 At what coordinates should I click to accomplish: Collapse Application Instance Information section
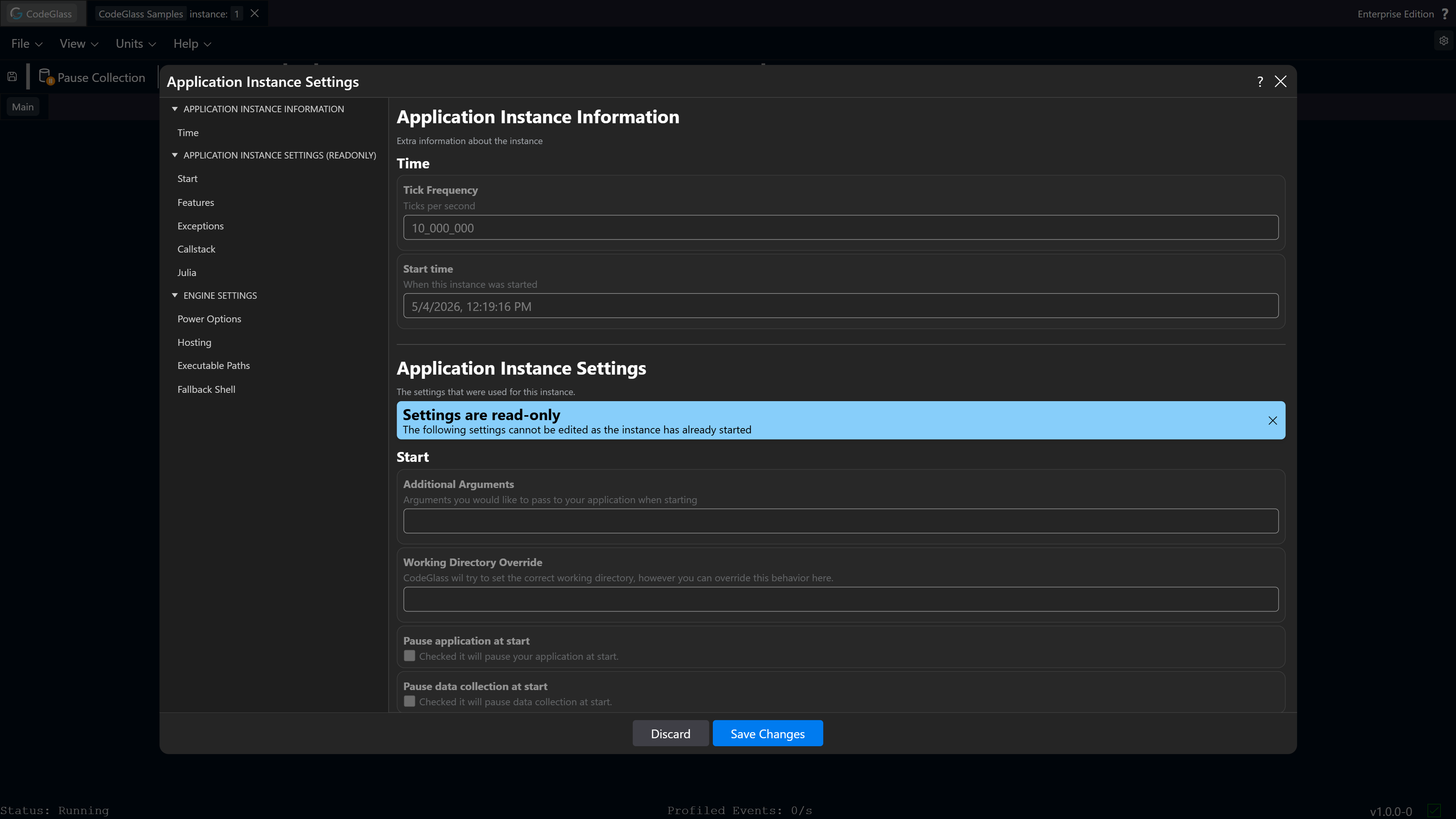click(x=175, y=108)
